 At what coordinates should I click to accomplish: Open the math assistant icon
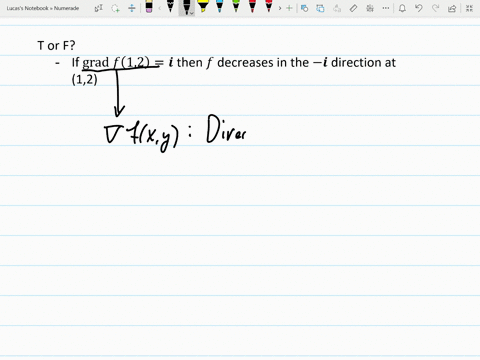370,8
